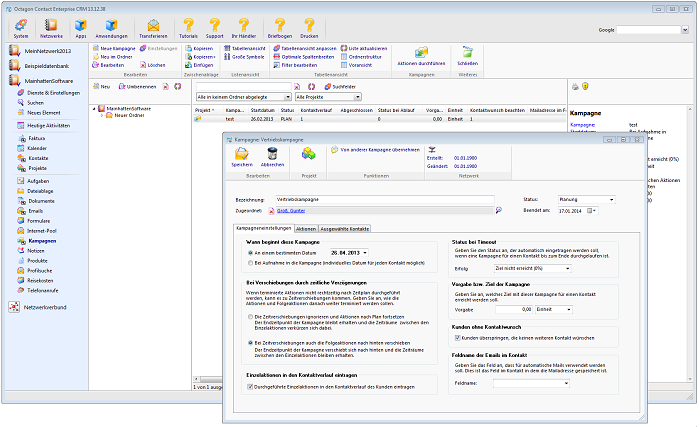Click the Vorgabe 0,00 value field
Screen dimensions: 700x427
tap(514, 310)
